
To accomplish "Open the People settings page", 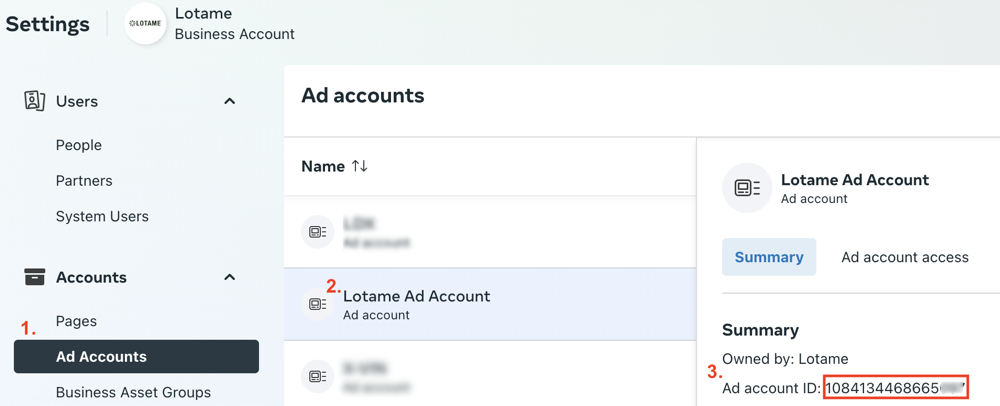I will tap(79, 145).
